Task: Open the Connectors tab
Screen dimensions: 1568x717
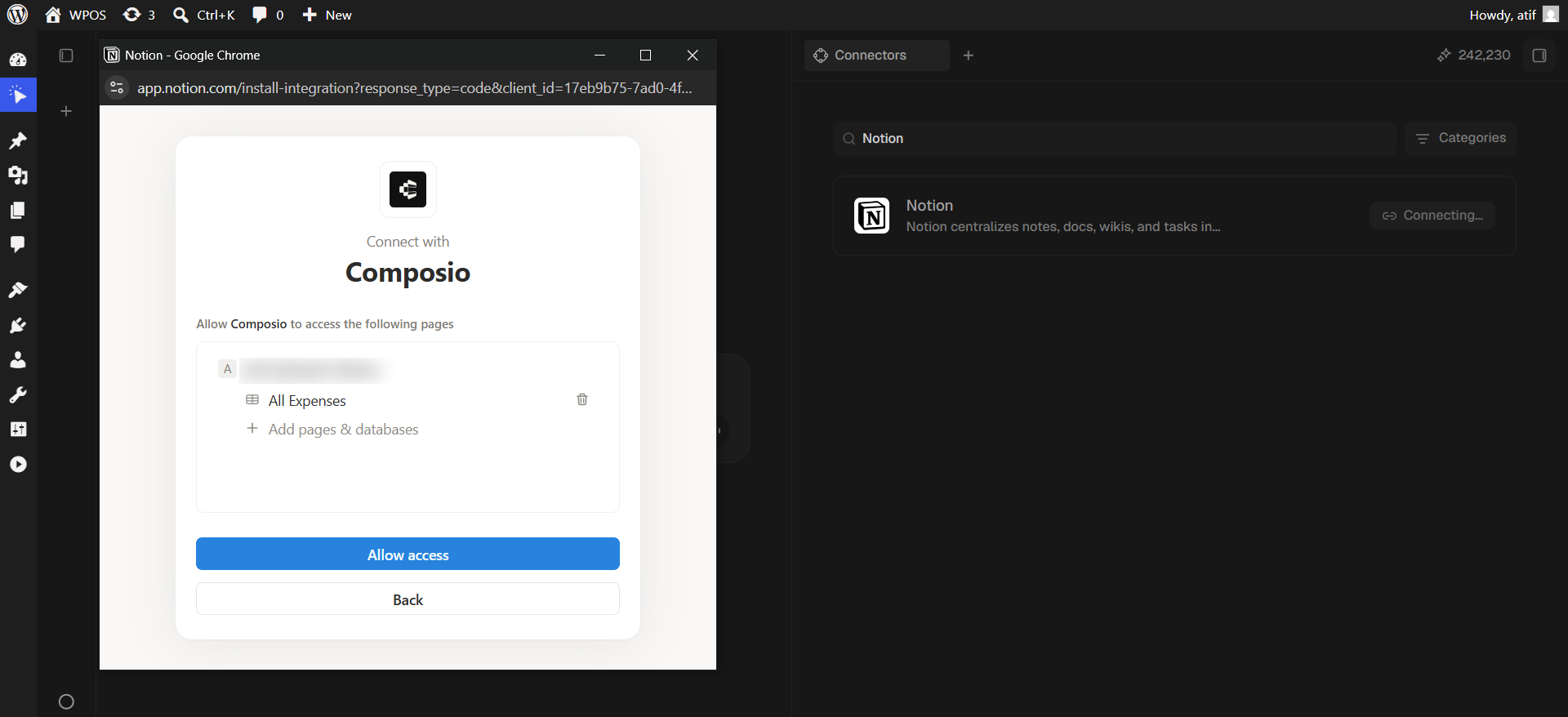Action: [876, 56]
